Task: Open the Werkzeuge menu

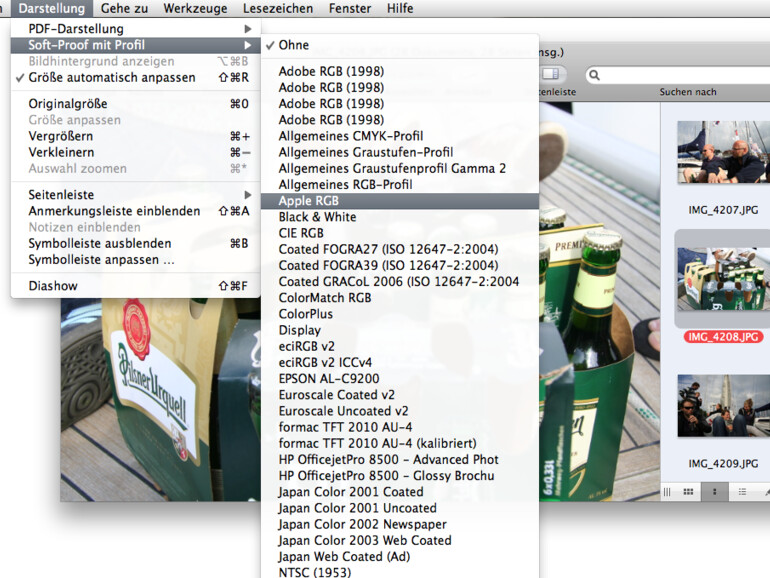Action: click(x=196, y=8)
